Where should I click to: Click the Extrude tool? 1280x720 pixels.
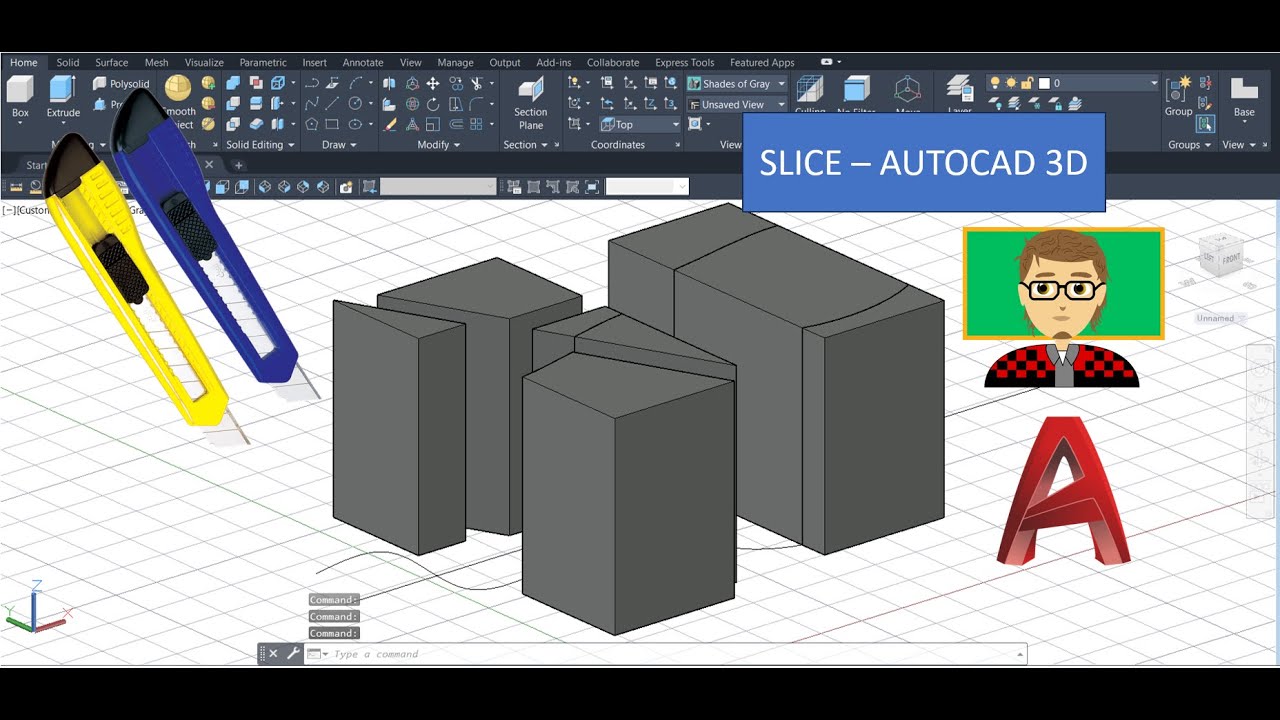[x=63, y=97]
